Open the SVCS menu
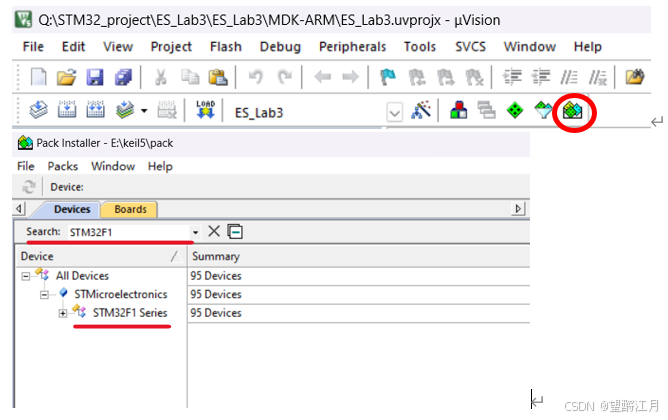This screenshot has width=668, height=420. (x=470, y=46)
